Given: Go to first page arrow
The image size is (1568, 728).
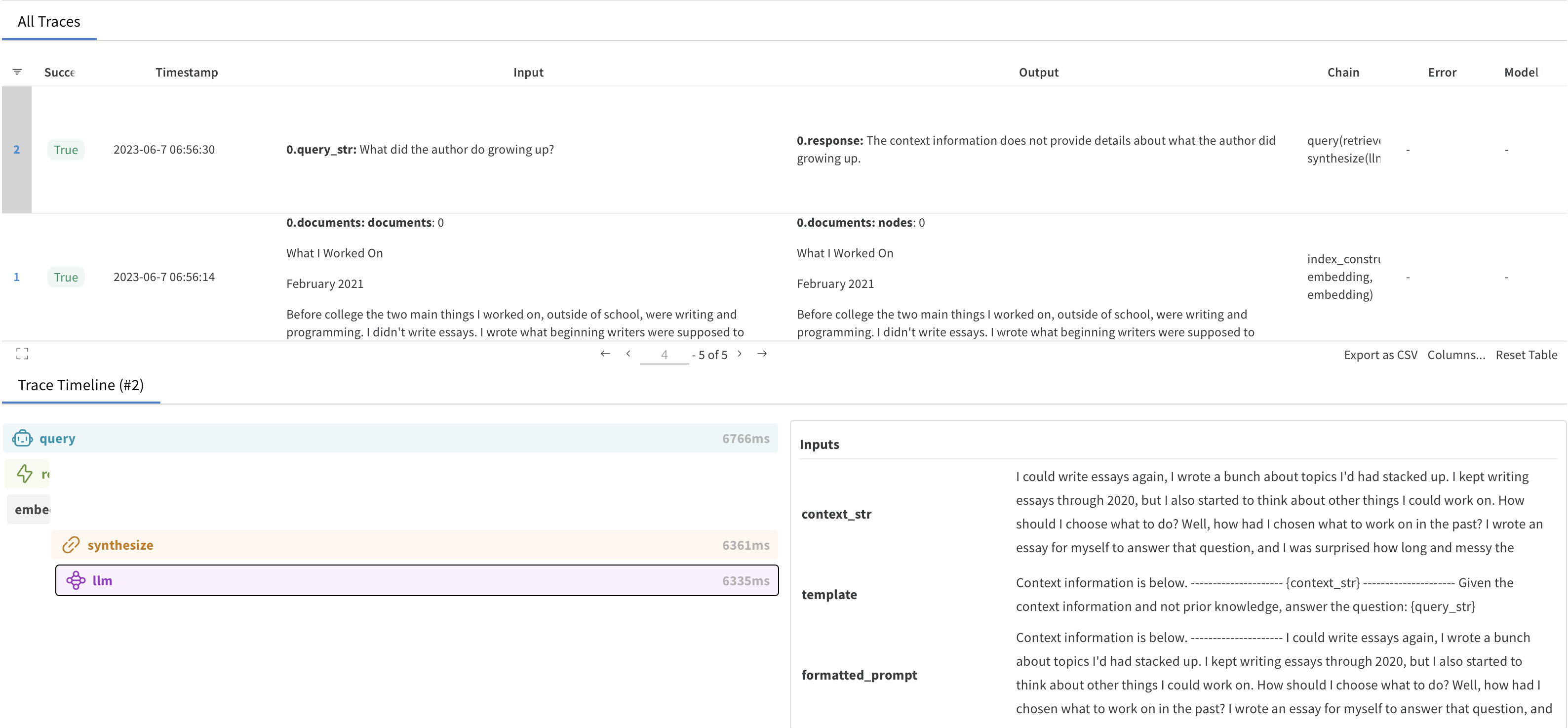Looking at the screenshot, I should (x=605, y=354).
